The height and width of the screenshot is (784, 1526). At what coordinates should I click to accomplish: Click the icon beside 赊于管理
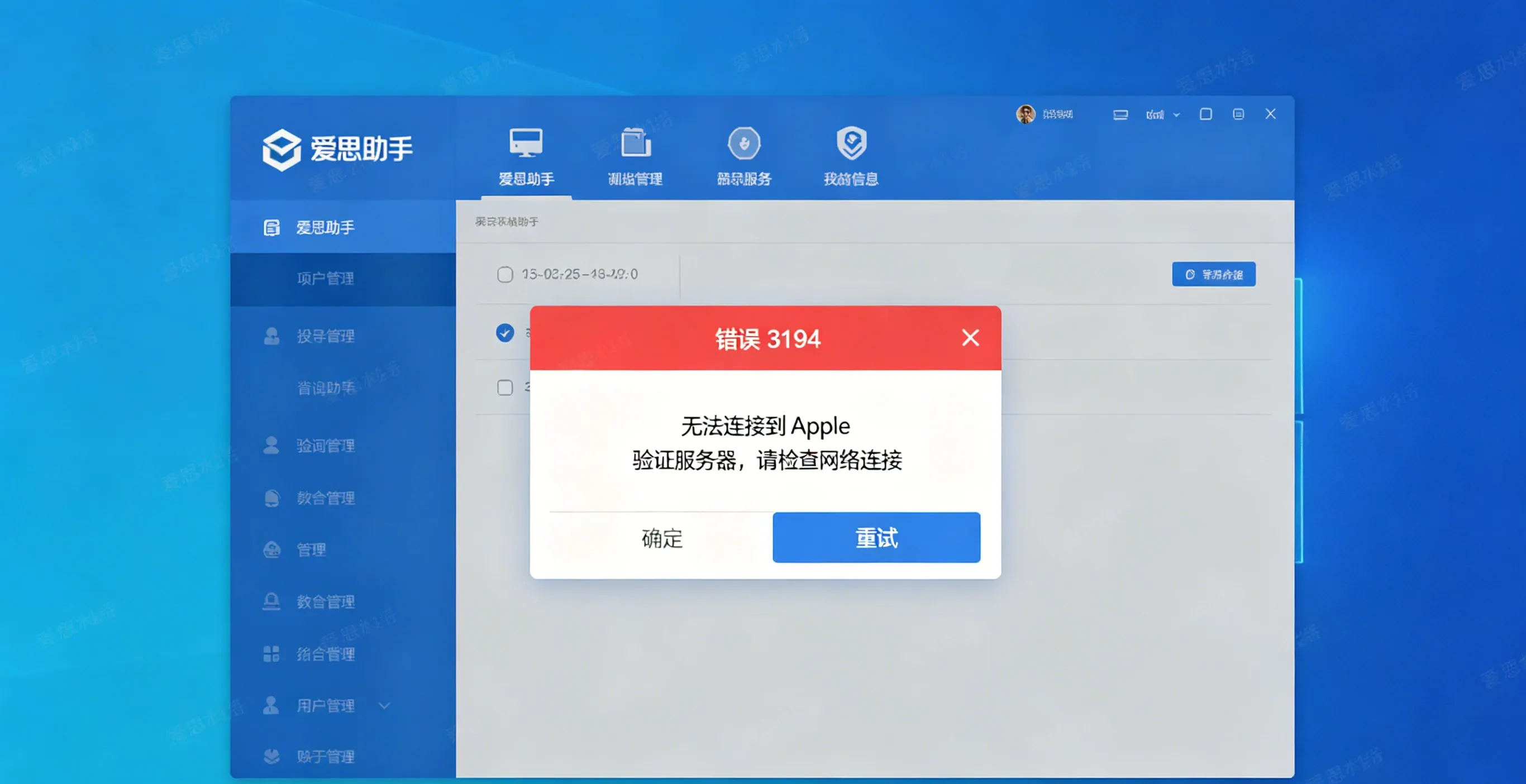pos(271,756)
